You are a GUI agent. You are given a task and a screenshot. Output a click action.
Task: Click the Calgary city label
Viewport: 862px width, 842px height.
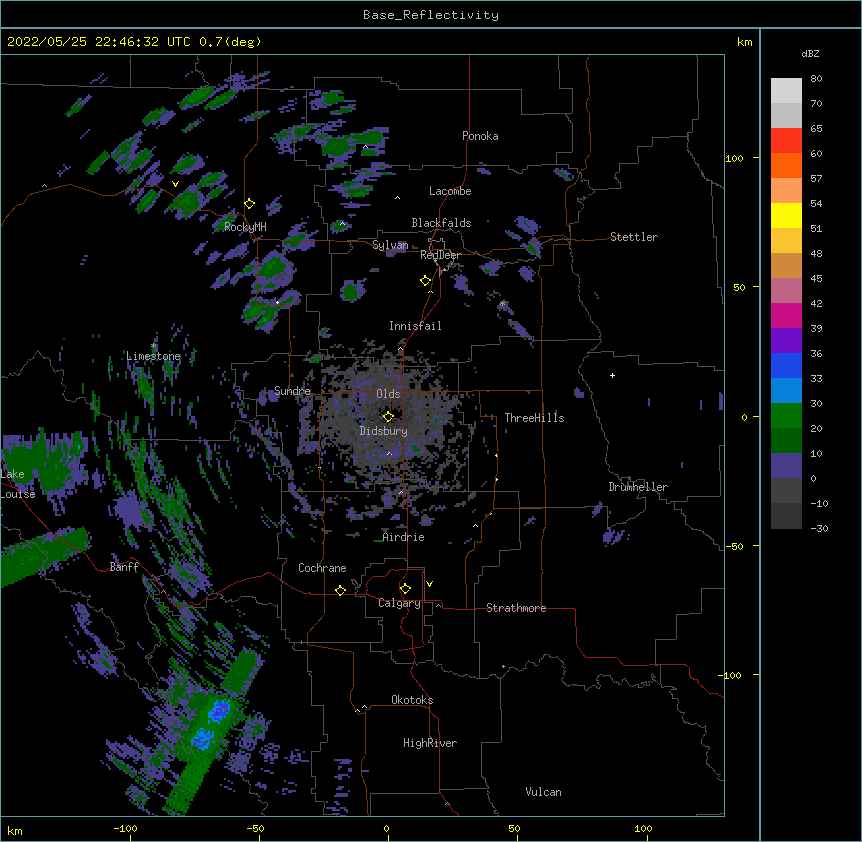[x=399, y=603]
